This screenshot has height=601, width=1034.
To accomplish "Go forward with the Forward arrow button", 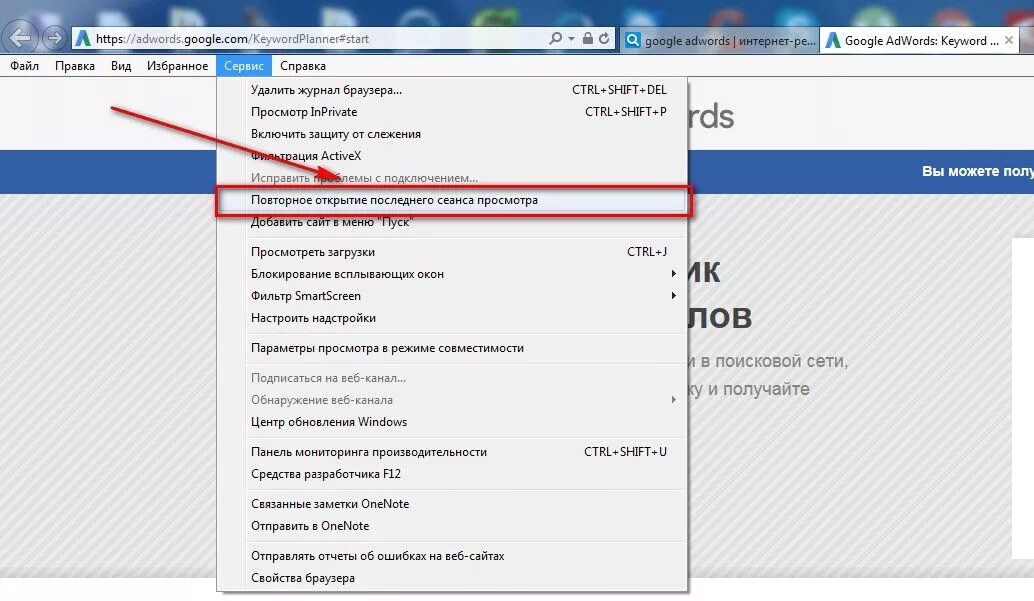I will click(x=54, y=38).
